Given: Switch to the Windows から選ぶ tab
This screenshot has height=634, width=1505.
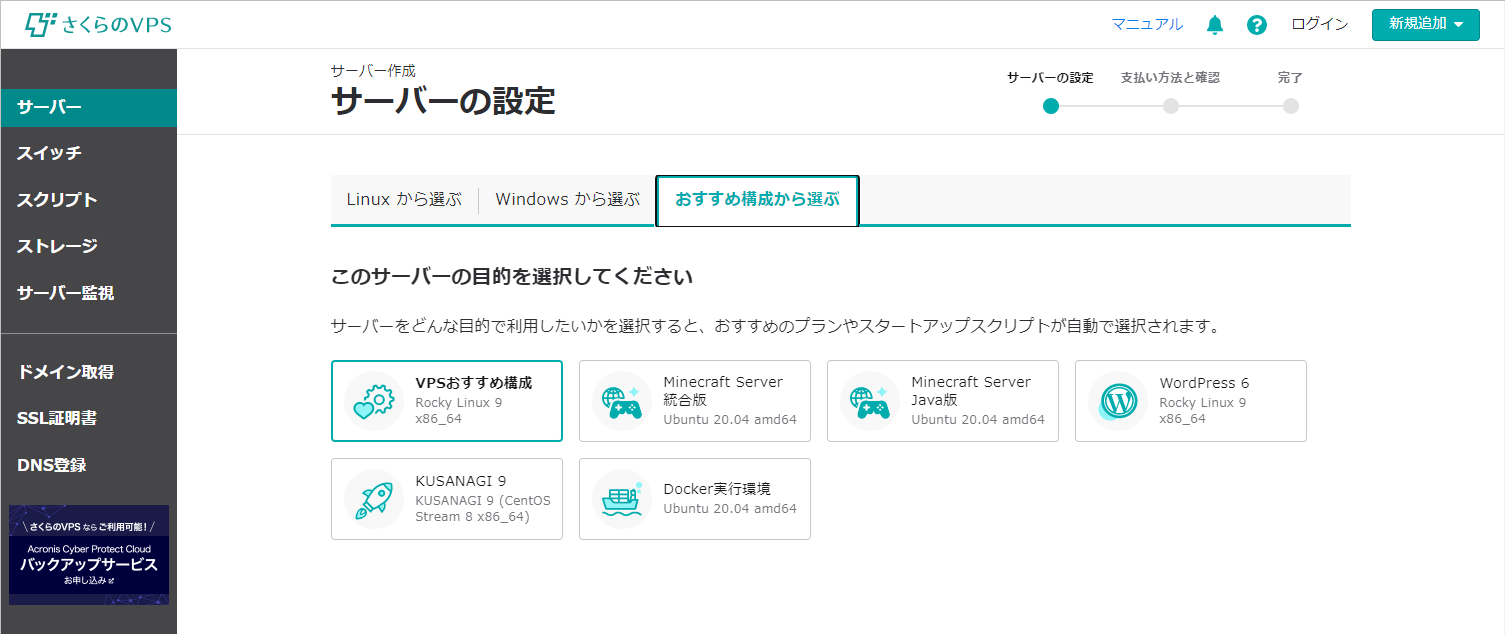Looking at the screenshot, I should coord(567,199).
